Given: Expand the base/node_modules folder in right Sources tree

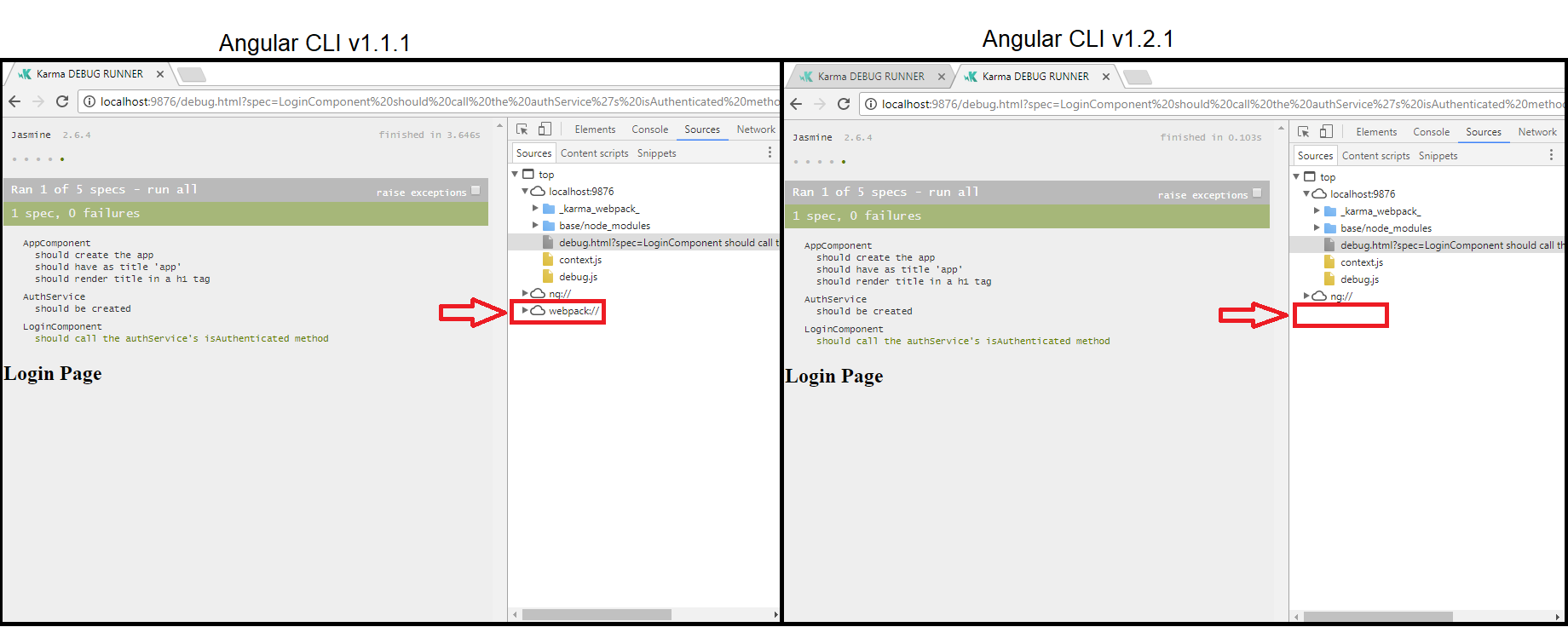Looking at the screenshot, I should [1317, 227].
